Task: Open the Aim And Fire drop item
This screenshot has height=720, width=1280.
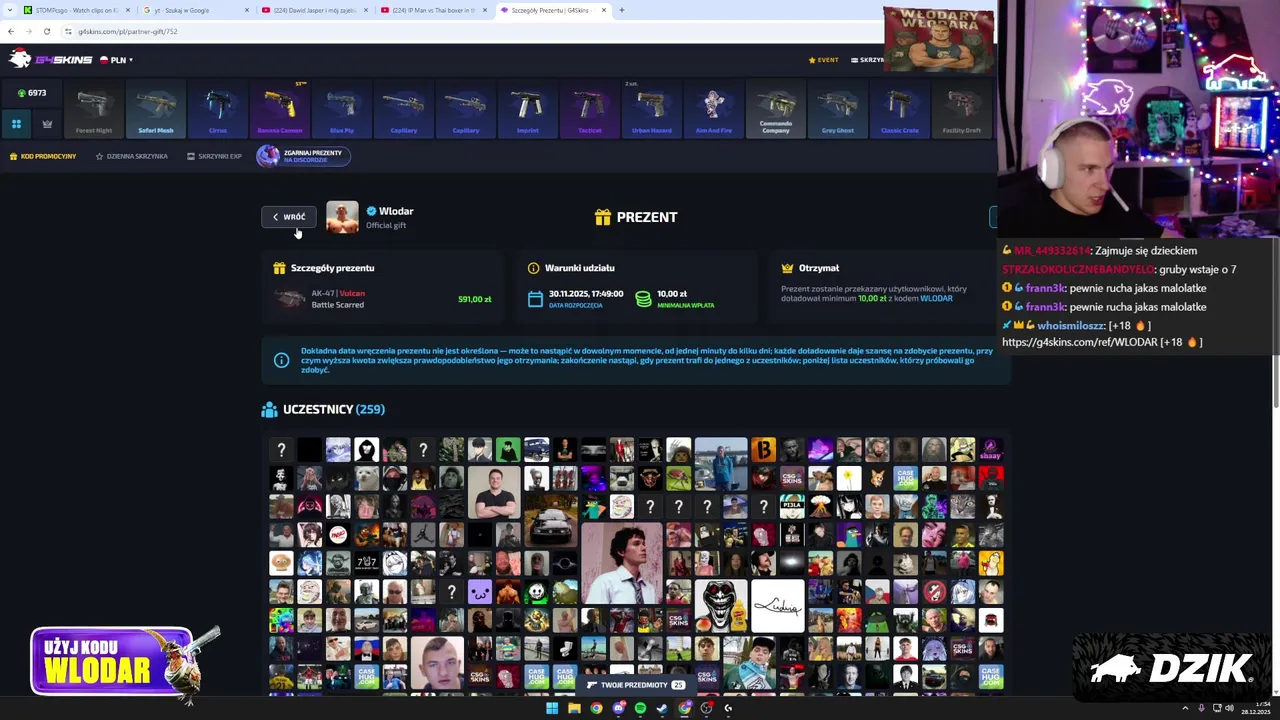Action: coord(714,110)
